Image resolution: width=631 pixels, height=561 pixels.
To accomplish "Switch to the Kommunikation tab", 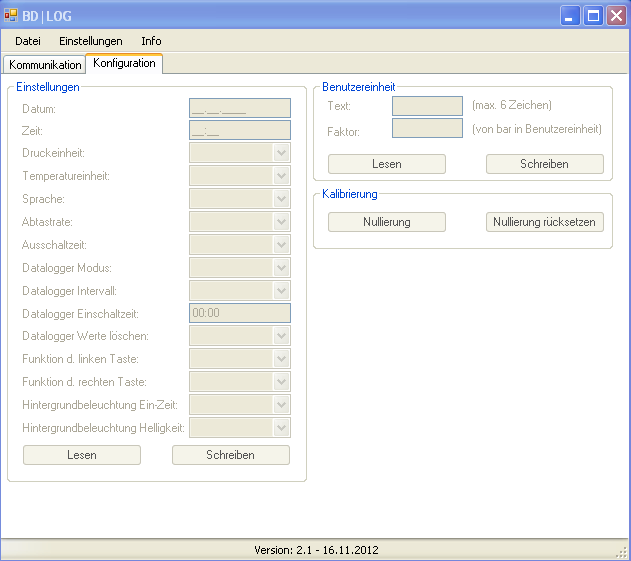I will [x=45, y=65].
